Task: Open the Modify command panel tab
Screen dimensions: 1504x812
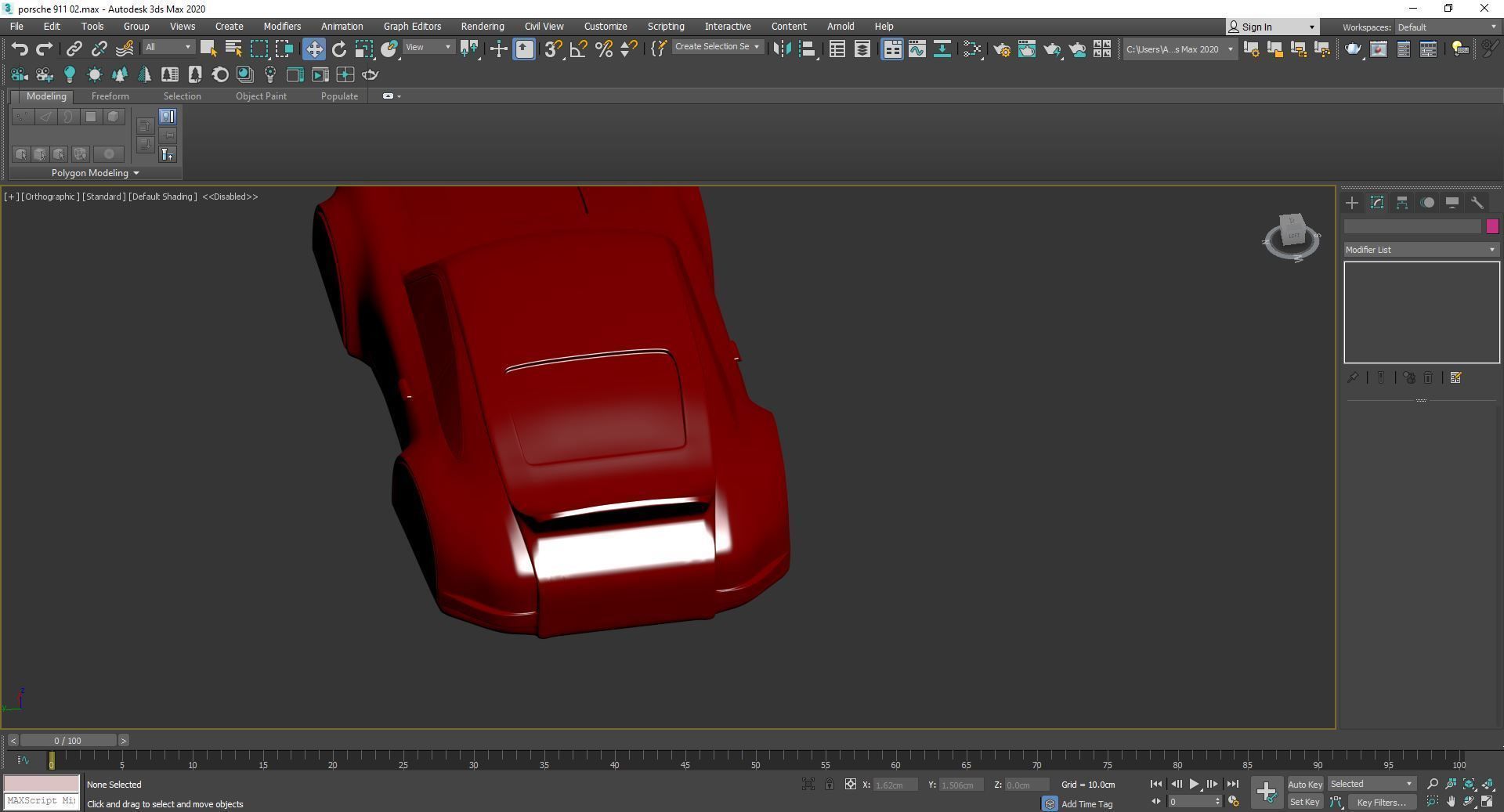Action: point(1377,203)
